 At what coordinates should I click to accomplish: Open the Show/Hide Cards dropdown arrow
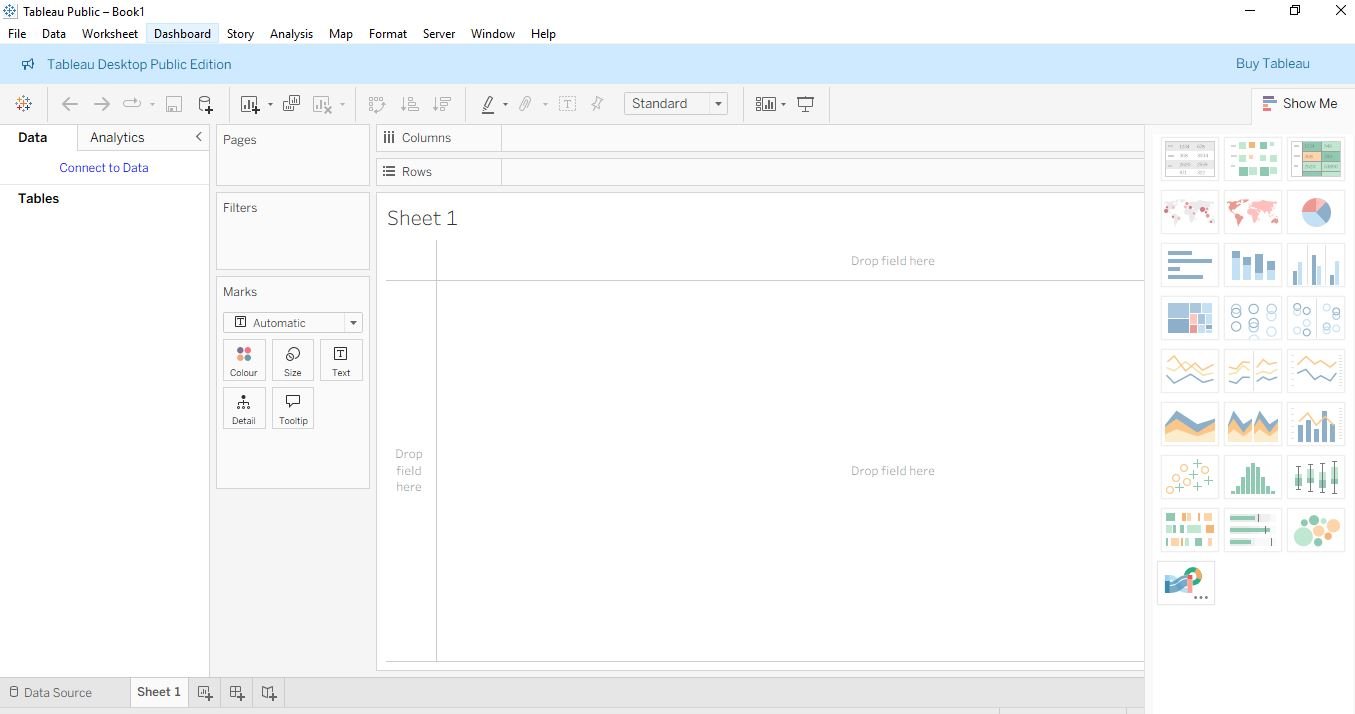click(783, 104)
